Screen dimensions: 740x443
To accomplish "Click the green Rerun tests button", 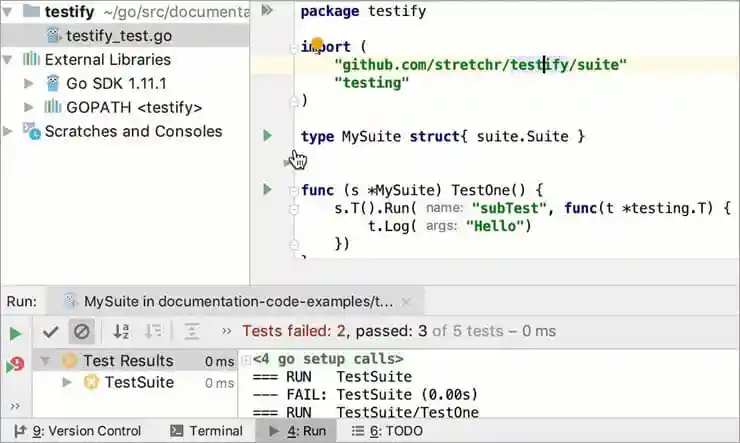I will tap(15, 333).
